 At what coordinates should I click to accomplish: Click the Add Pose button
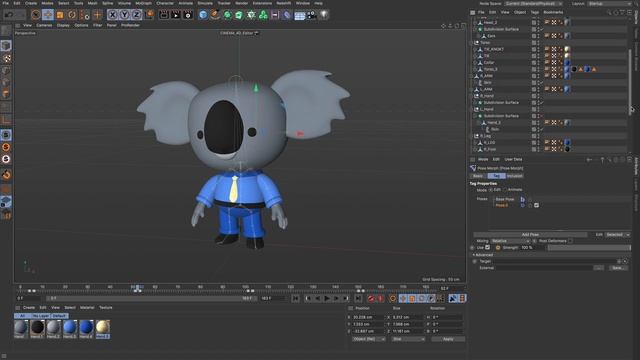pyautogui.click(x=530, y=235)
